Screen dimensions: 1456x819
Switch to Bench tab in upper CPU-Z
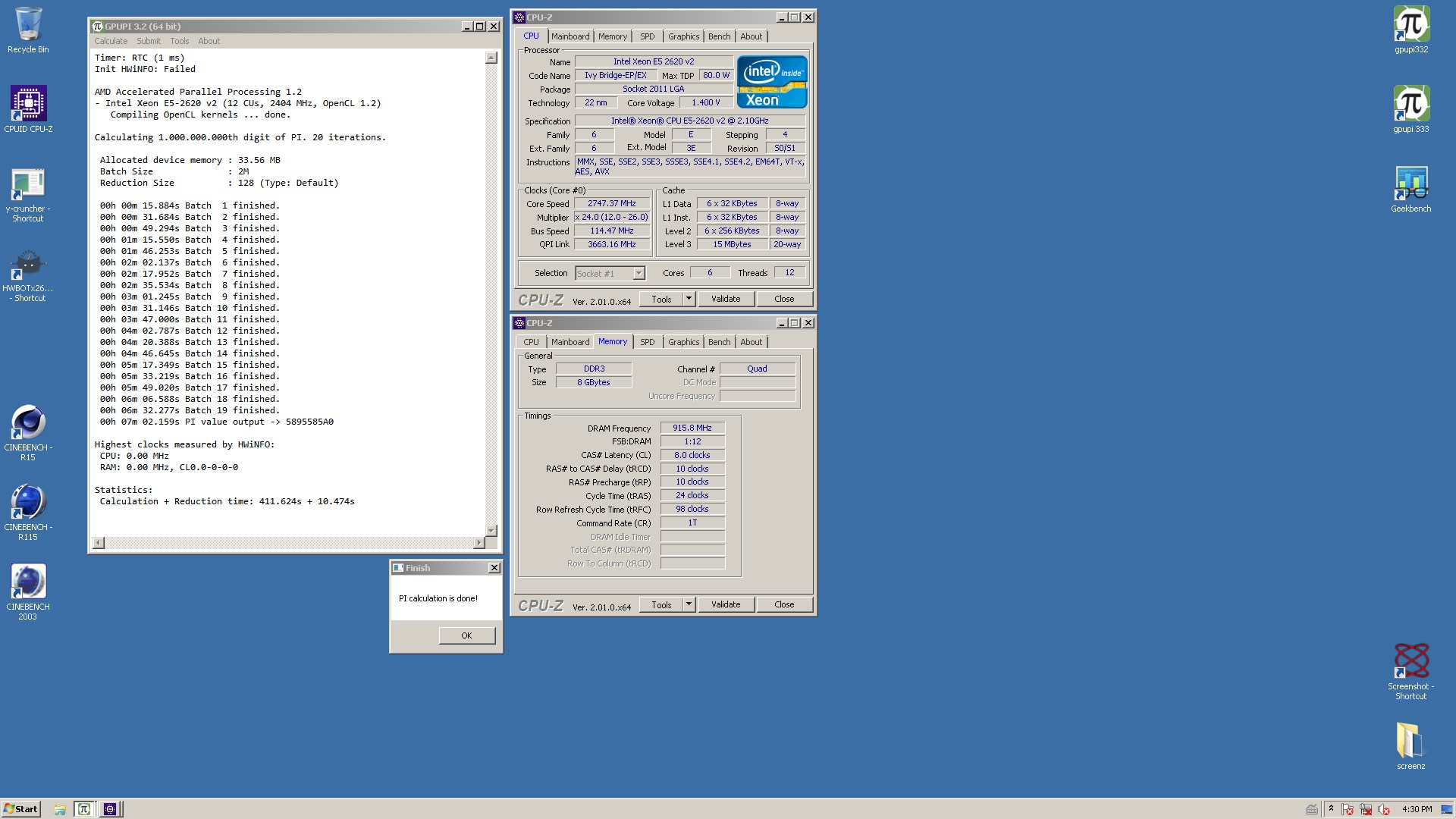tap(720, 36)
